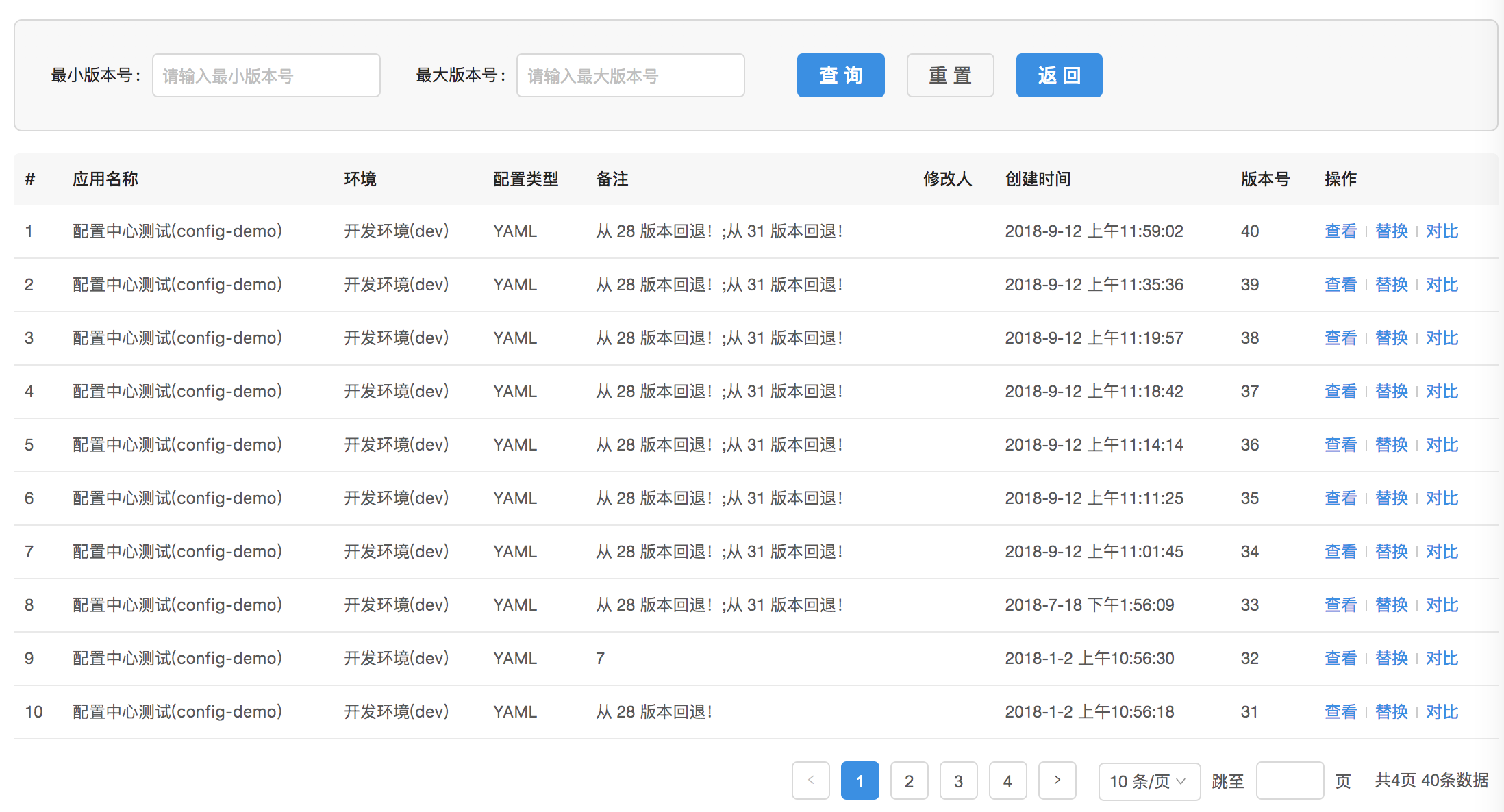This screenshot has width=1504, height=812.
Task: Click 对比 for version 38
Action: [x=1442, y=338]
